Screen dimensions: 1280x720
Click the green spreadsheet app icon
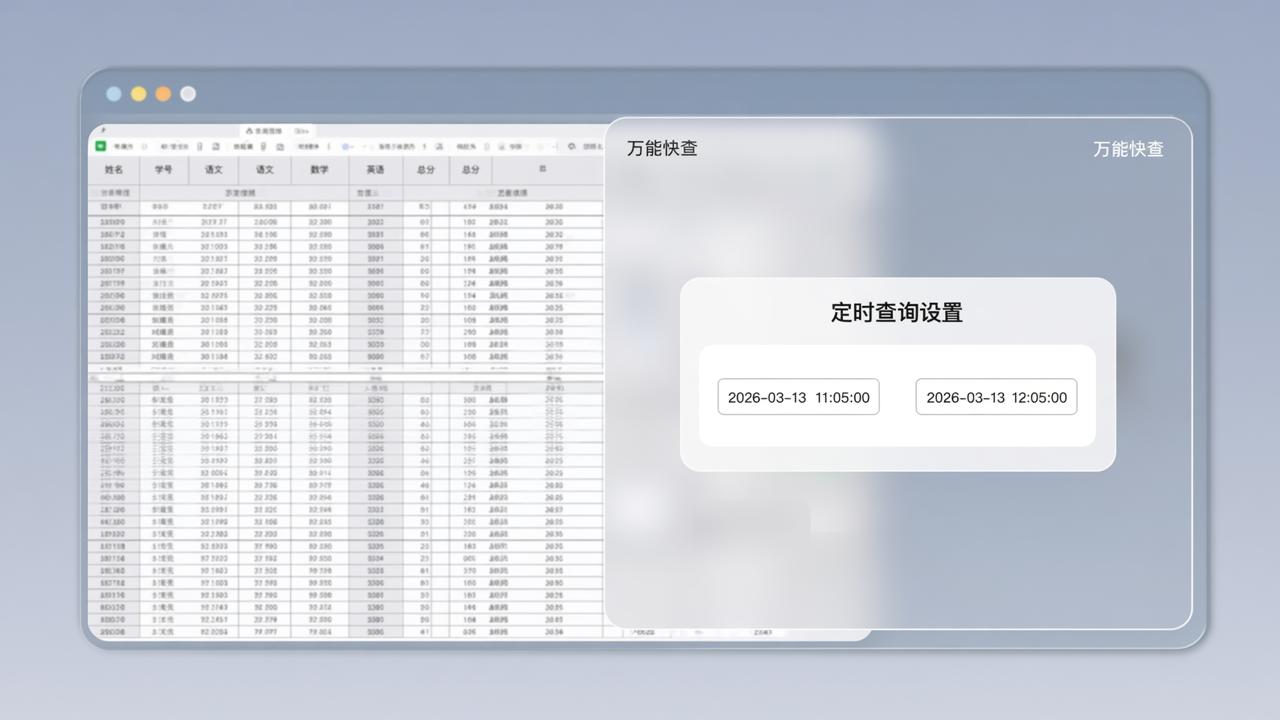pos(101,146)
